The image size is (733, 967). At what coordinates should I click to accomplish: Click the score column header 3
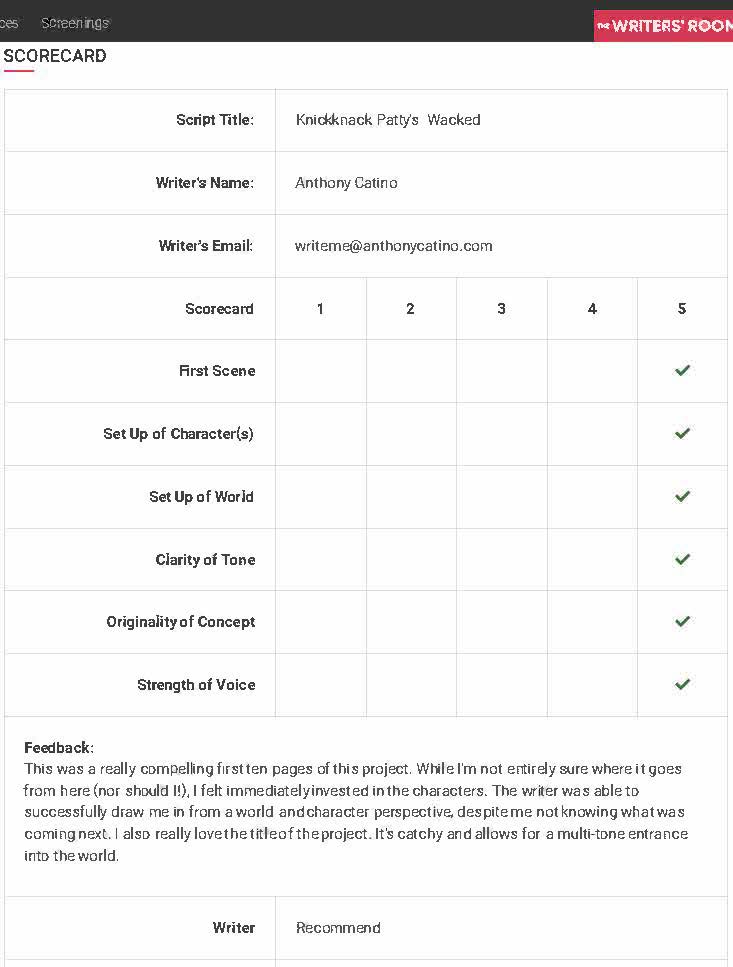pyautogui.click(x=501, y=309)
